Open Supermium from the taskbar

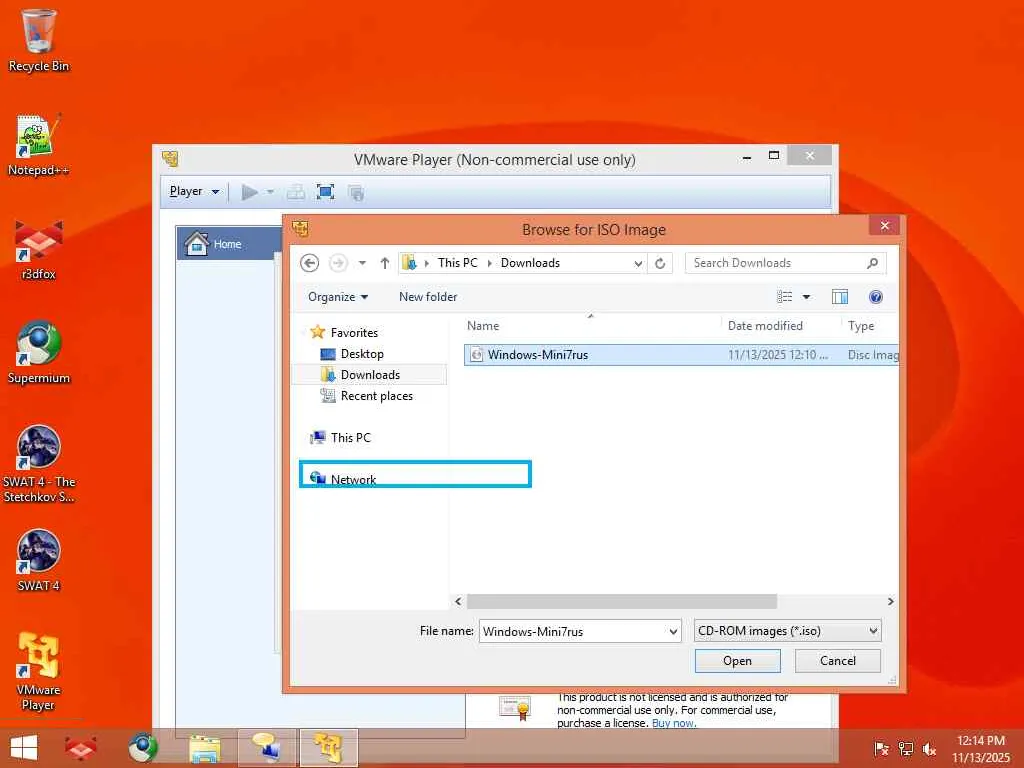143,748
